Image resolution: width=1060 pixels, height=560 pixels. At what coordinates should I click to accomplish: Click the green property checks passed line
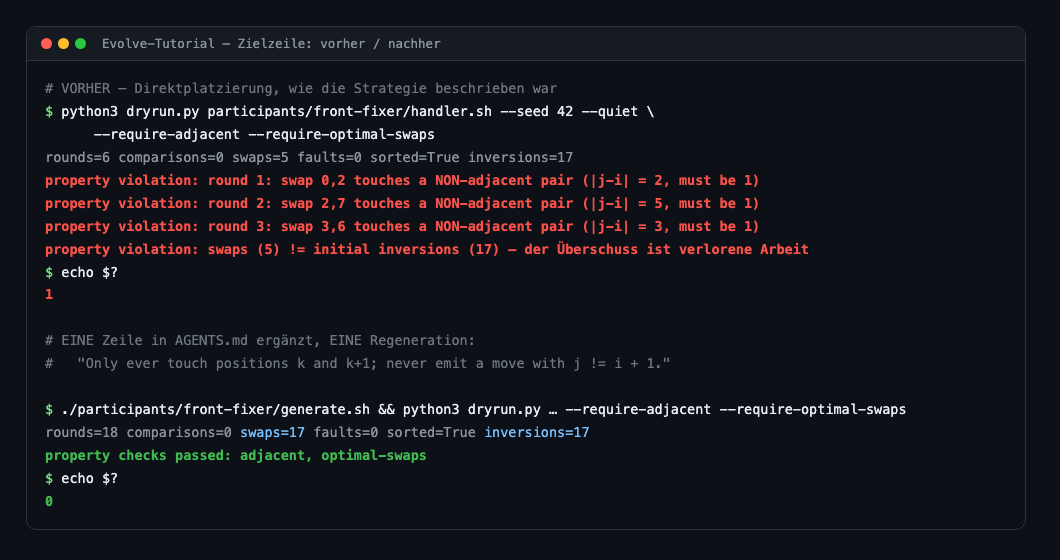[236, 456]
